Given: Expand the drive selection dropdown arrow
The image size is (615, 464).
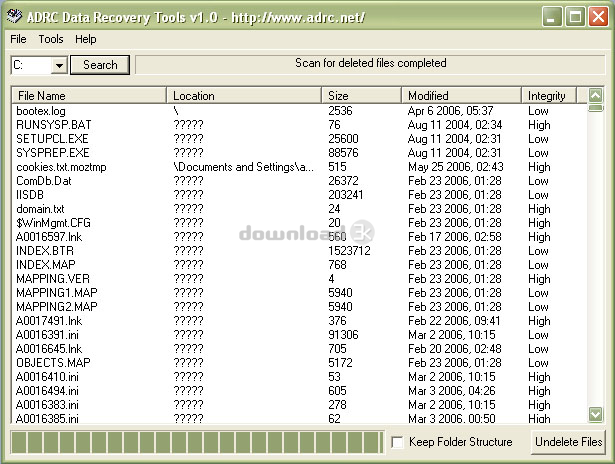Looking at the screenshot, I should 59,65.
